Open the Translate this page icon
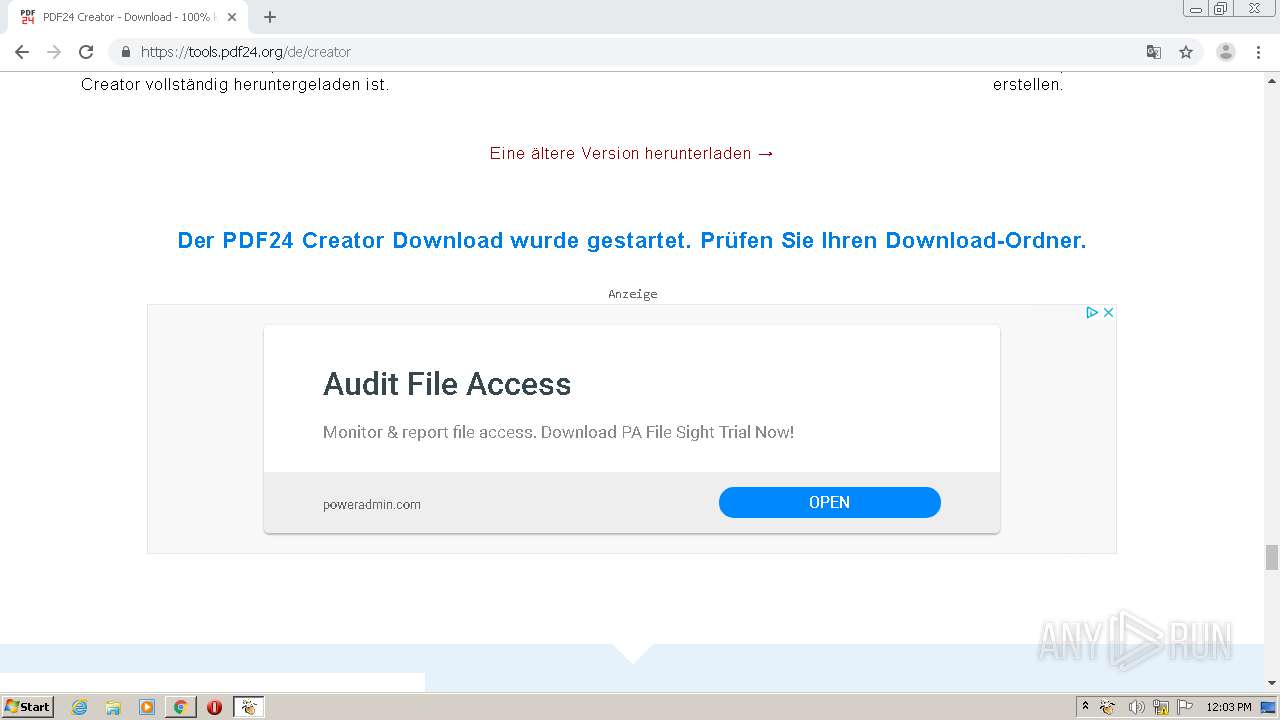Image resolution: width=1280 pixels, height=720 pixels. pos(1154,52)
